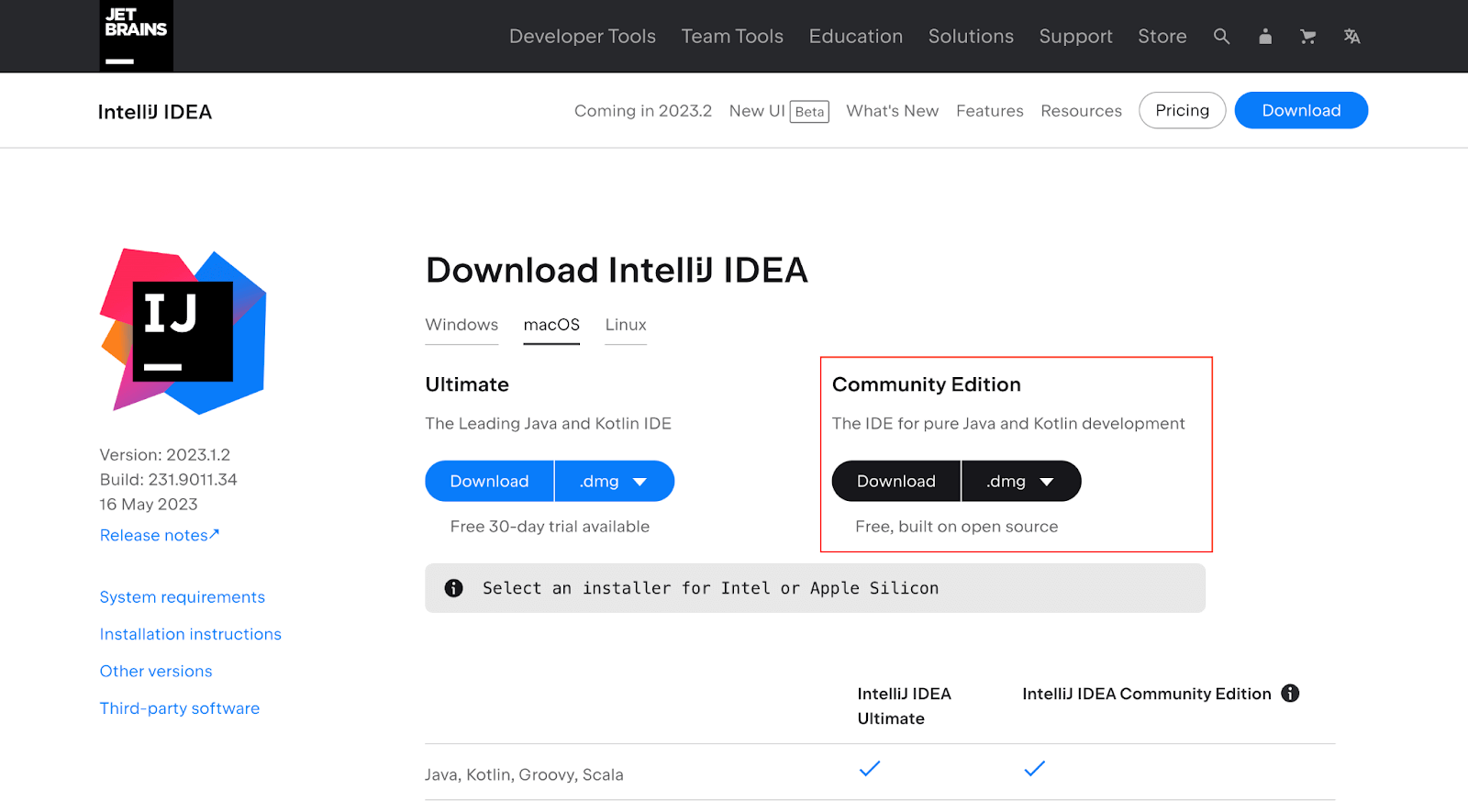The image size is (1468, 812).
Task: Expand Community Edition .dmg dropdown
Action: (1021, 481)
